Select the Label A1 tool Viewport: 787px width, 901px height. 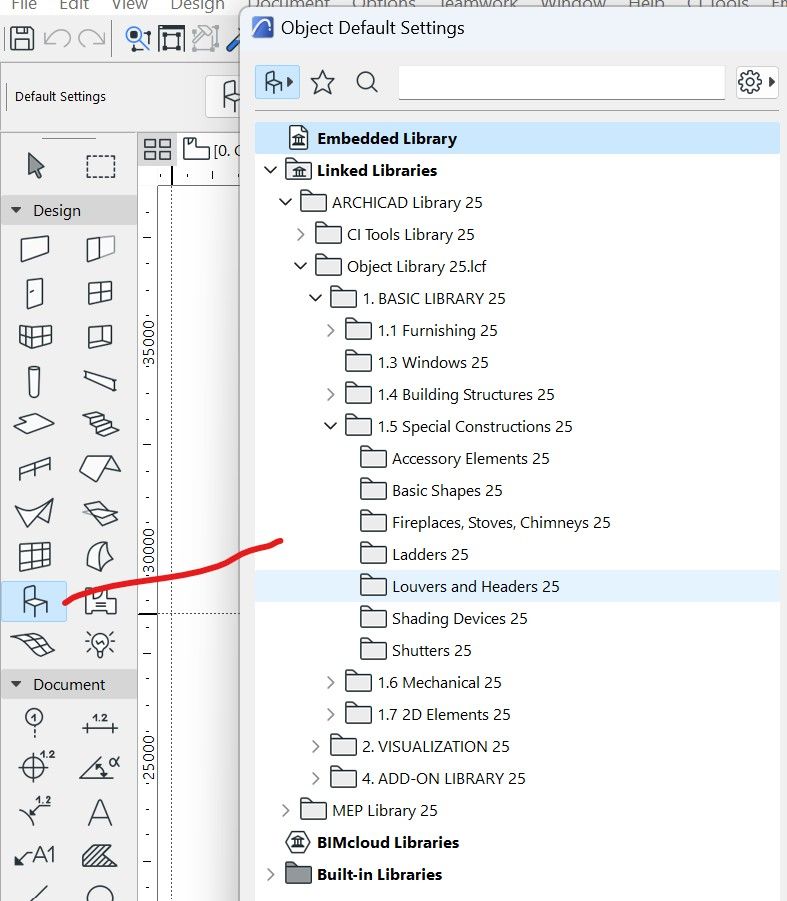[x=34, y=856]
